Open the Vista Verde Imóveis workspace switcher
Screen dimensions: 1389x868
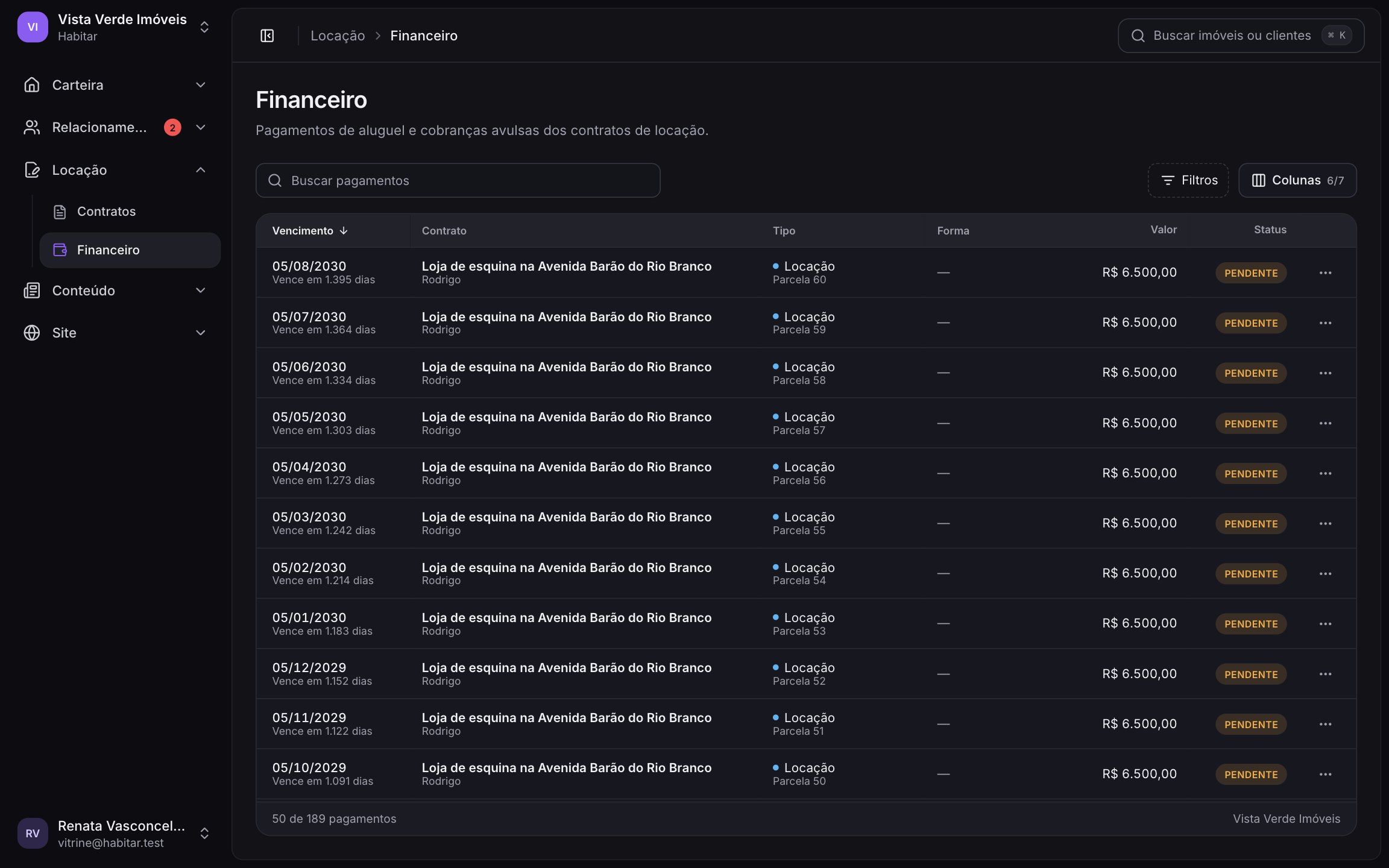click(115, 27)
